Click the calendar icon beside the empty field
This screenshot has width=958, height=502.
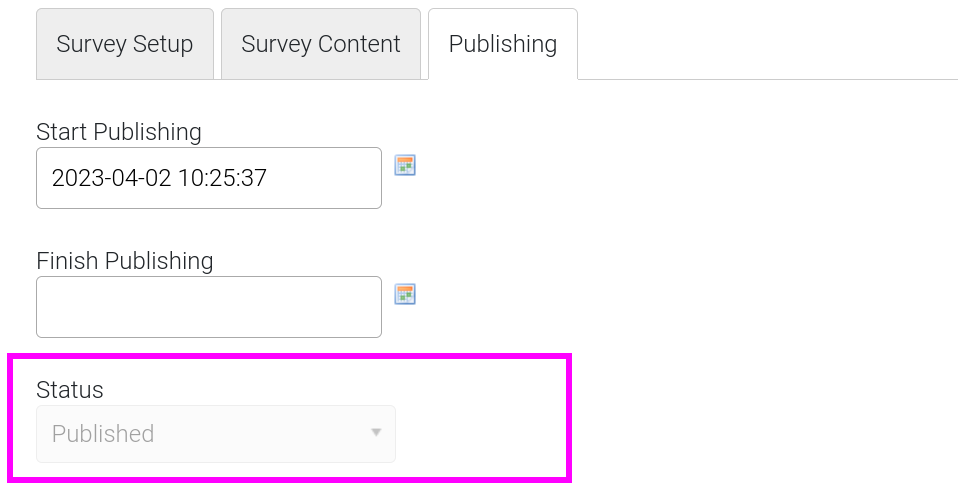point(405,294)
